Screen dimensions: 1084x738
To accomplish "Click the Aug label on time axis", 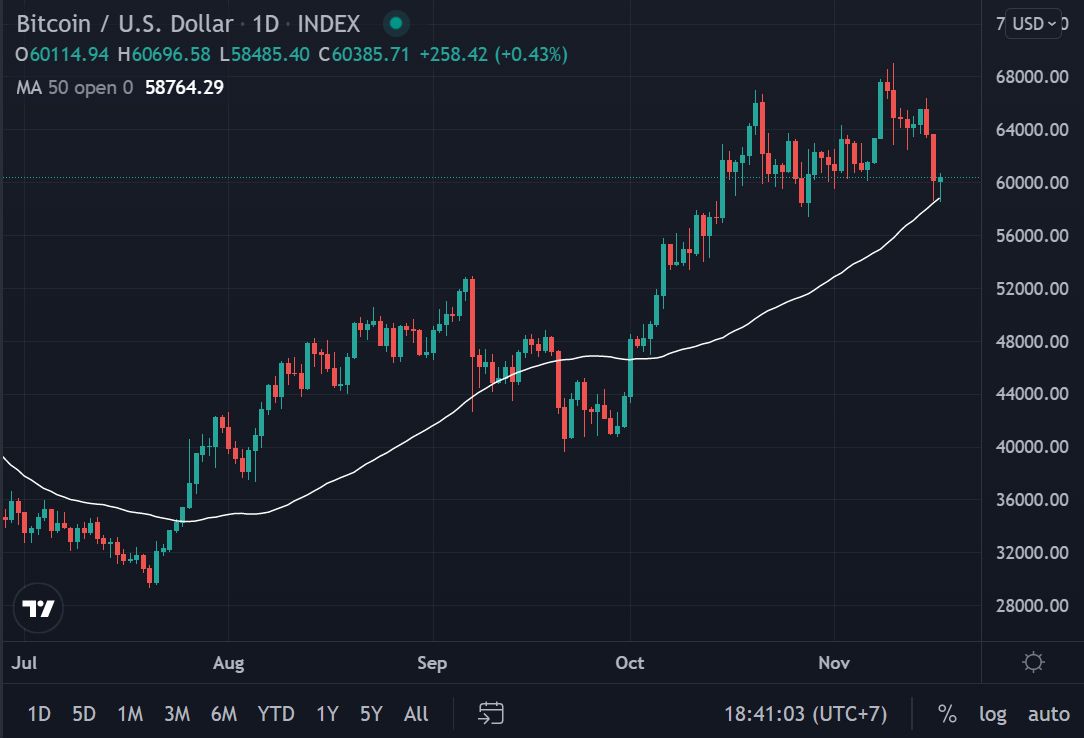I will [228, 663].
